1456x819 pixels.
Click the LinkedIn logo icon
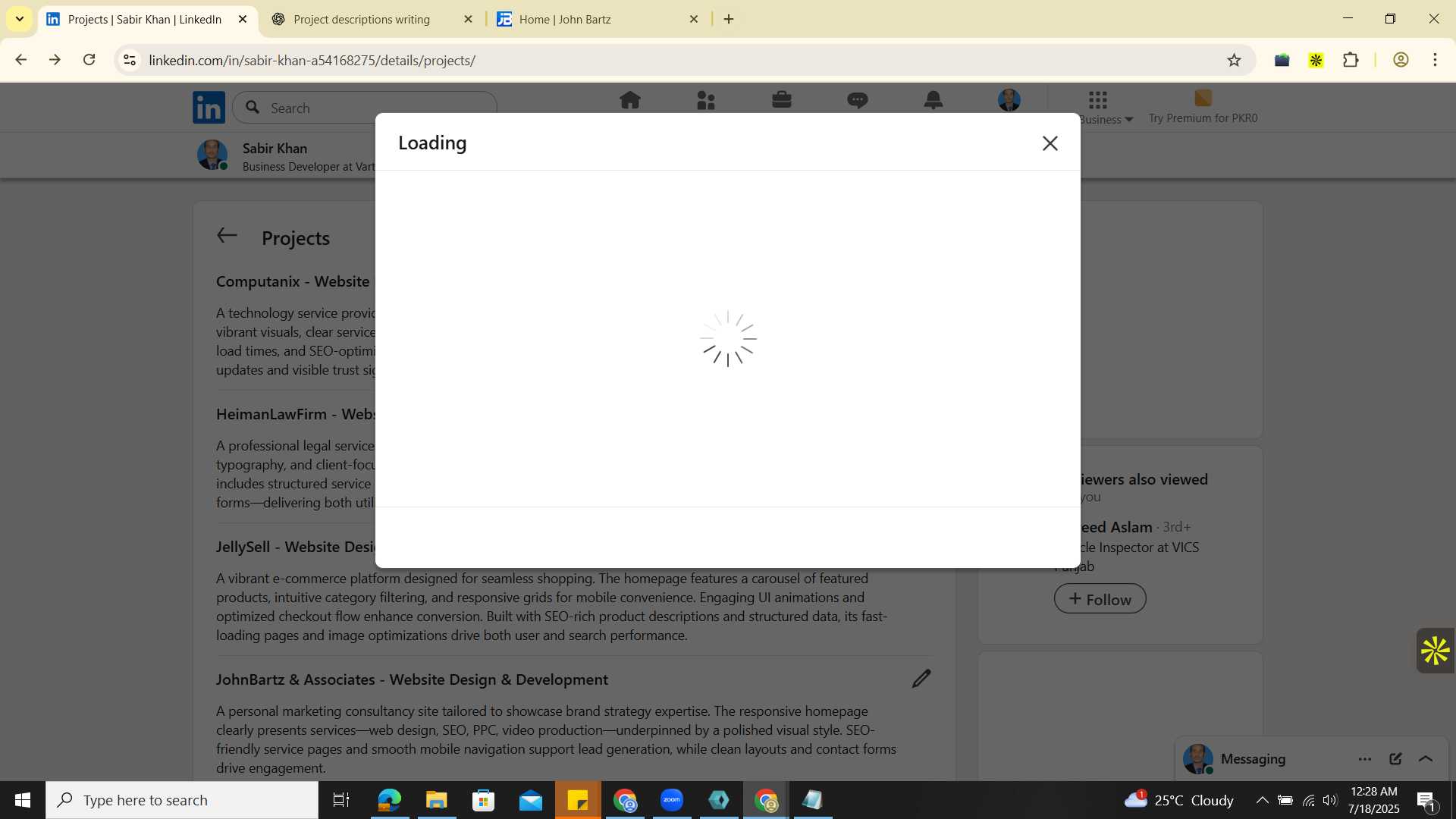coord(209,108)
